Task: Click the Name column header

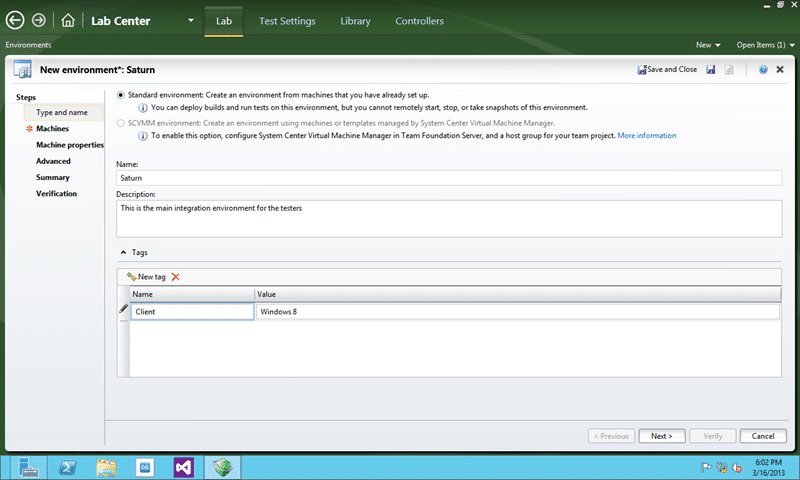Action: pyautogui.click(x=192, y=294)
